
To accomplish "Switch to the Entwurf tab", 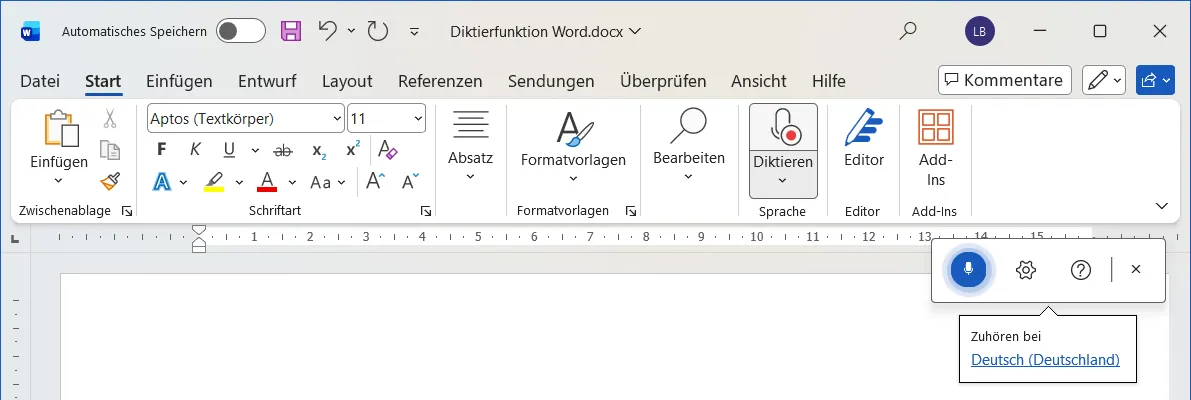I will click(267, 80).
